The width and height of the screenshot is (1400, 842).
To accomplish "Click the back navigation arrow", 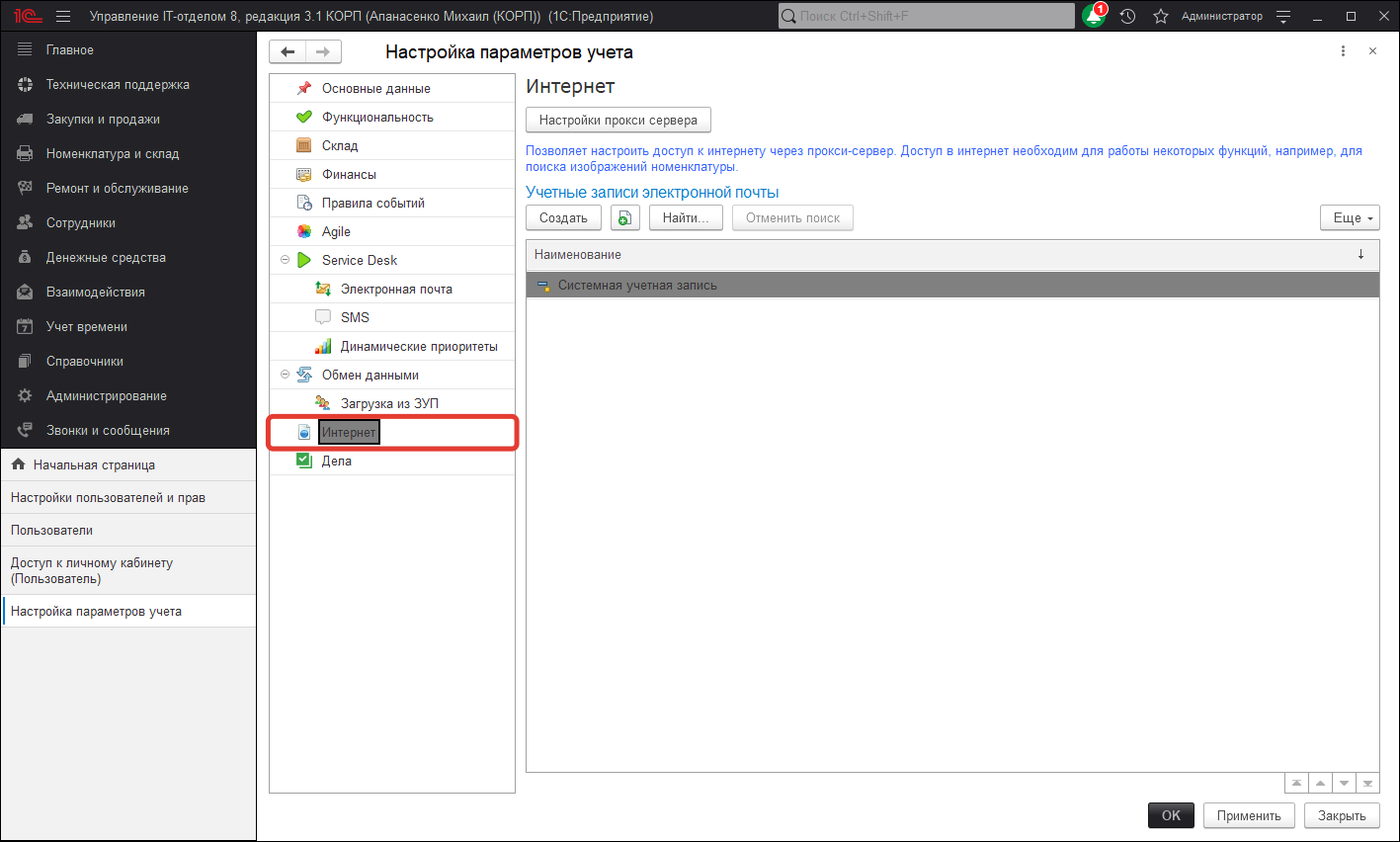I will (288, 52).
